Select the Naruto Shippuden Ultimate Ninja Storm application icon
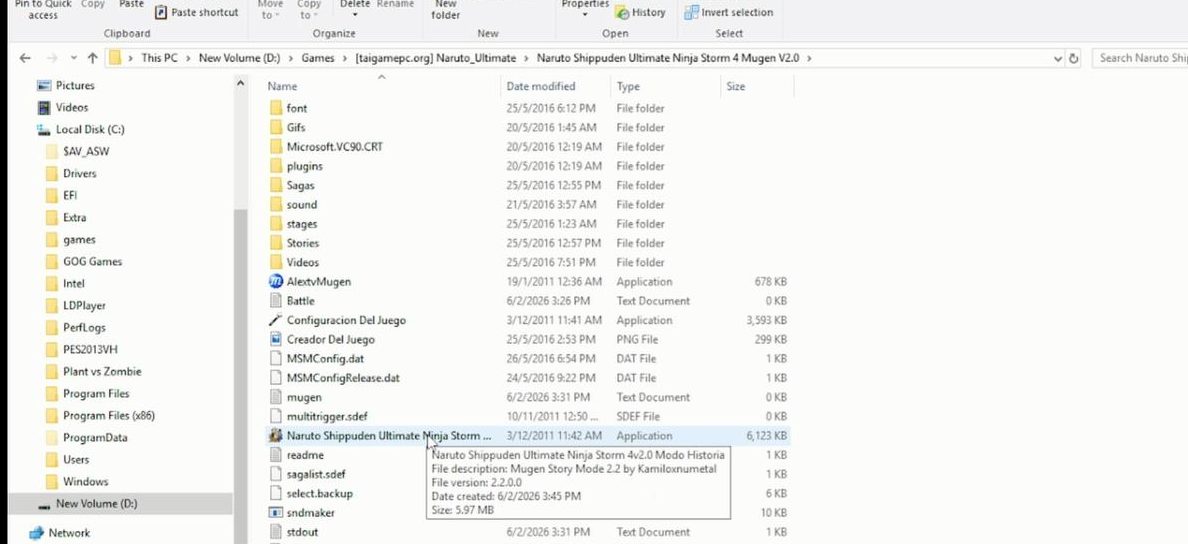This screenshot has width=1188, height=544. click(277, 436)
